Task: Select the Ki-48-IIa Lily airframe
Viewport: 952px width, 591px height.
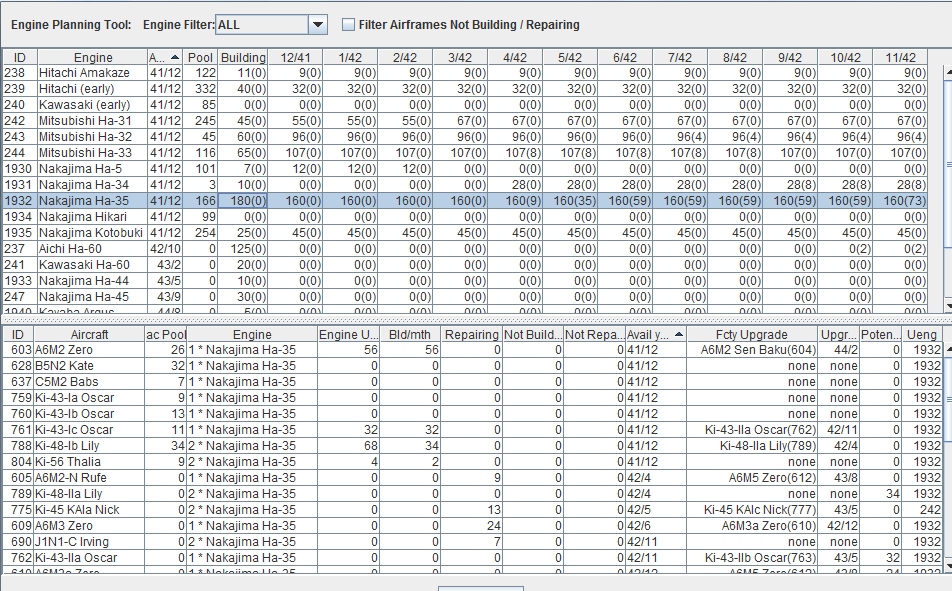Action: [472, 494]
